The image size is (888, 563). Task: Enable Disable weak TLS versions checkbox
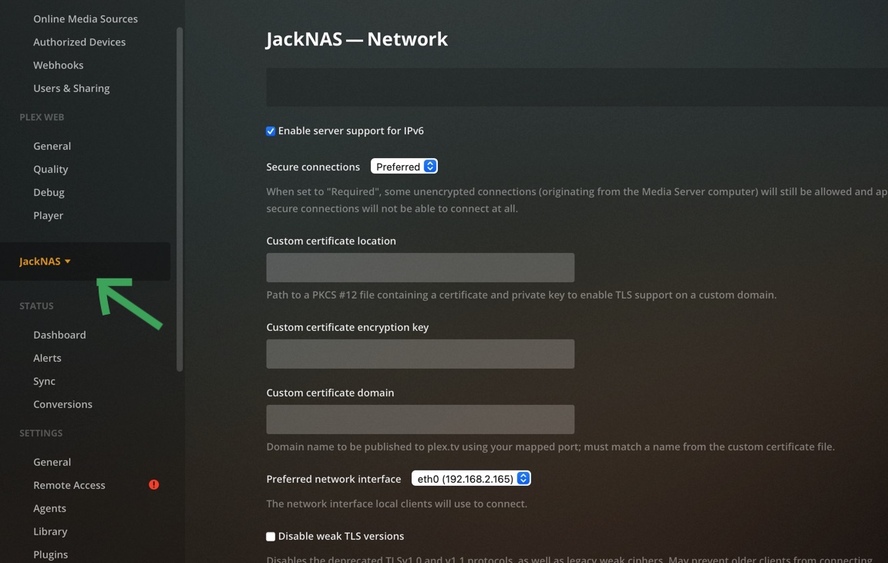[x=271, y=536]
